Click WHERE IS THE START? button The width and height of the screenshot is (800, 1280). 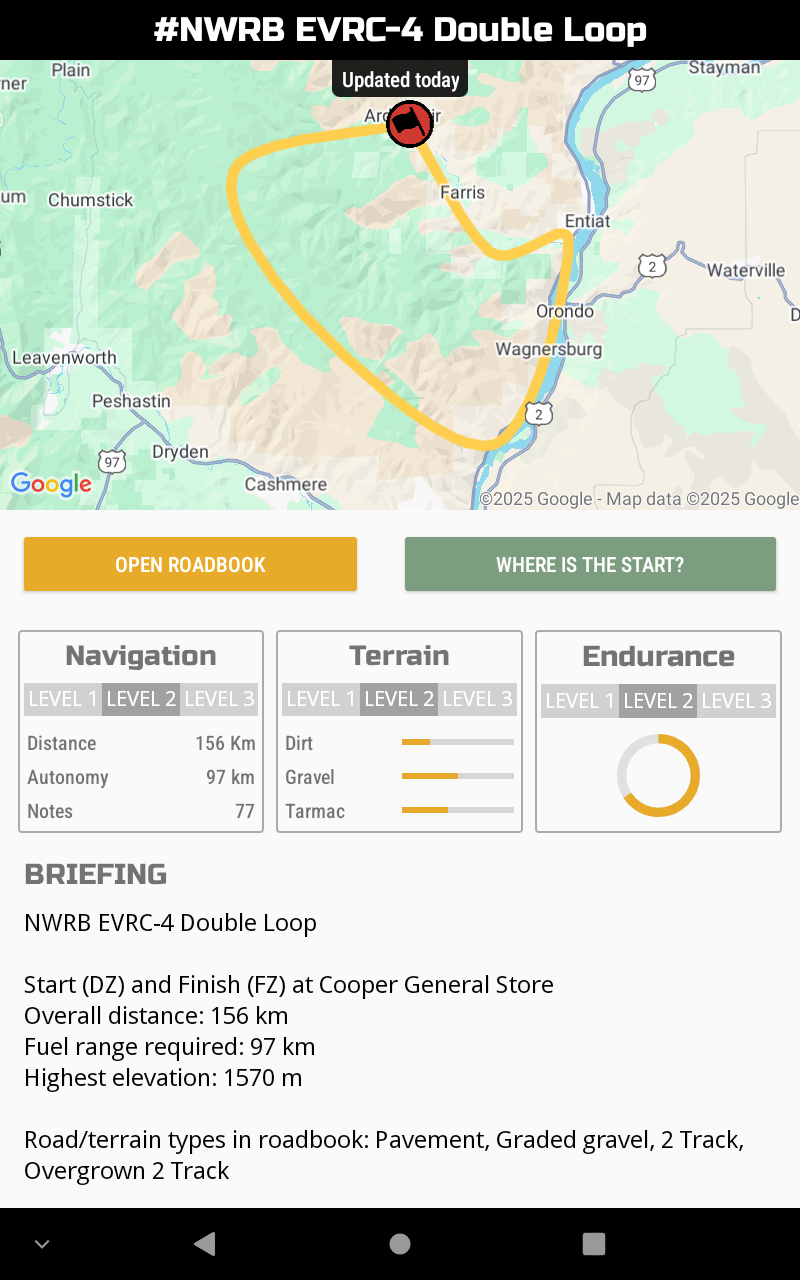(590, 564)
